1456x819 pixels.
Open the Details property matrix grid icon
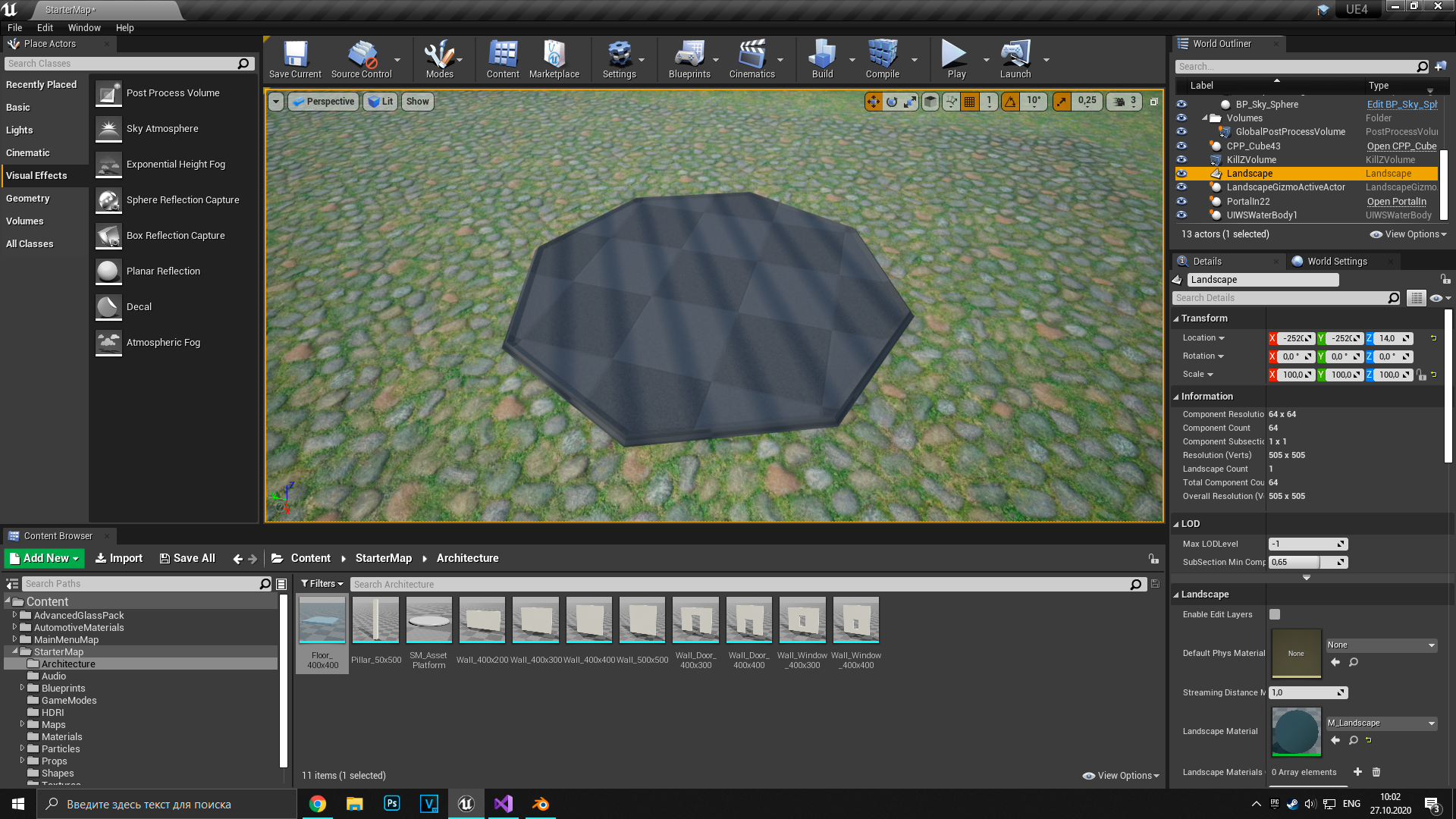pyautogui.click(x=1416, y=298)
